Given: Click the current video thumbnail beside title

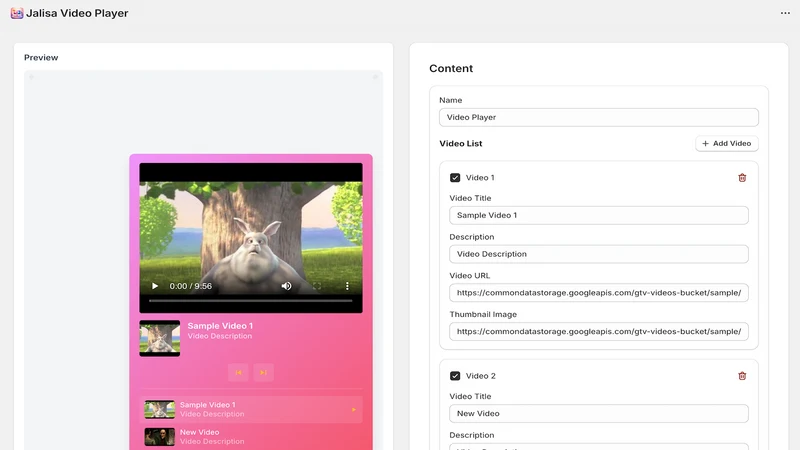Looking at the screenshot, I should (x=160, y=338).
